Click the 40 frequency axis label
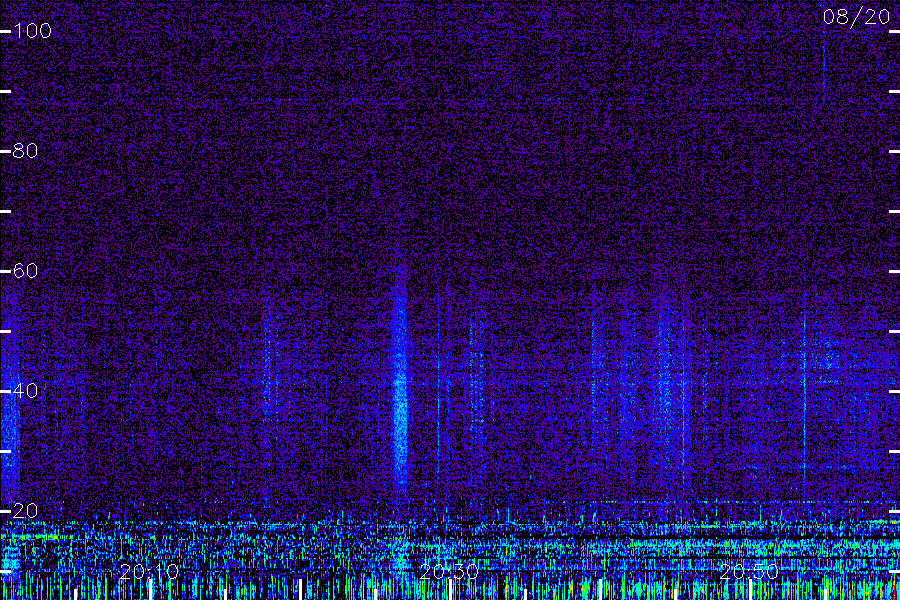Screen dimensions: 900x600 tap(25, 390)
